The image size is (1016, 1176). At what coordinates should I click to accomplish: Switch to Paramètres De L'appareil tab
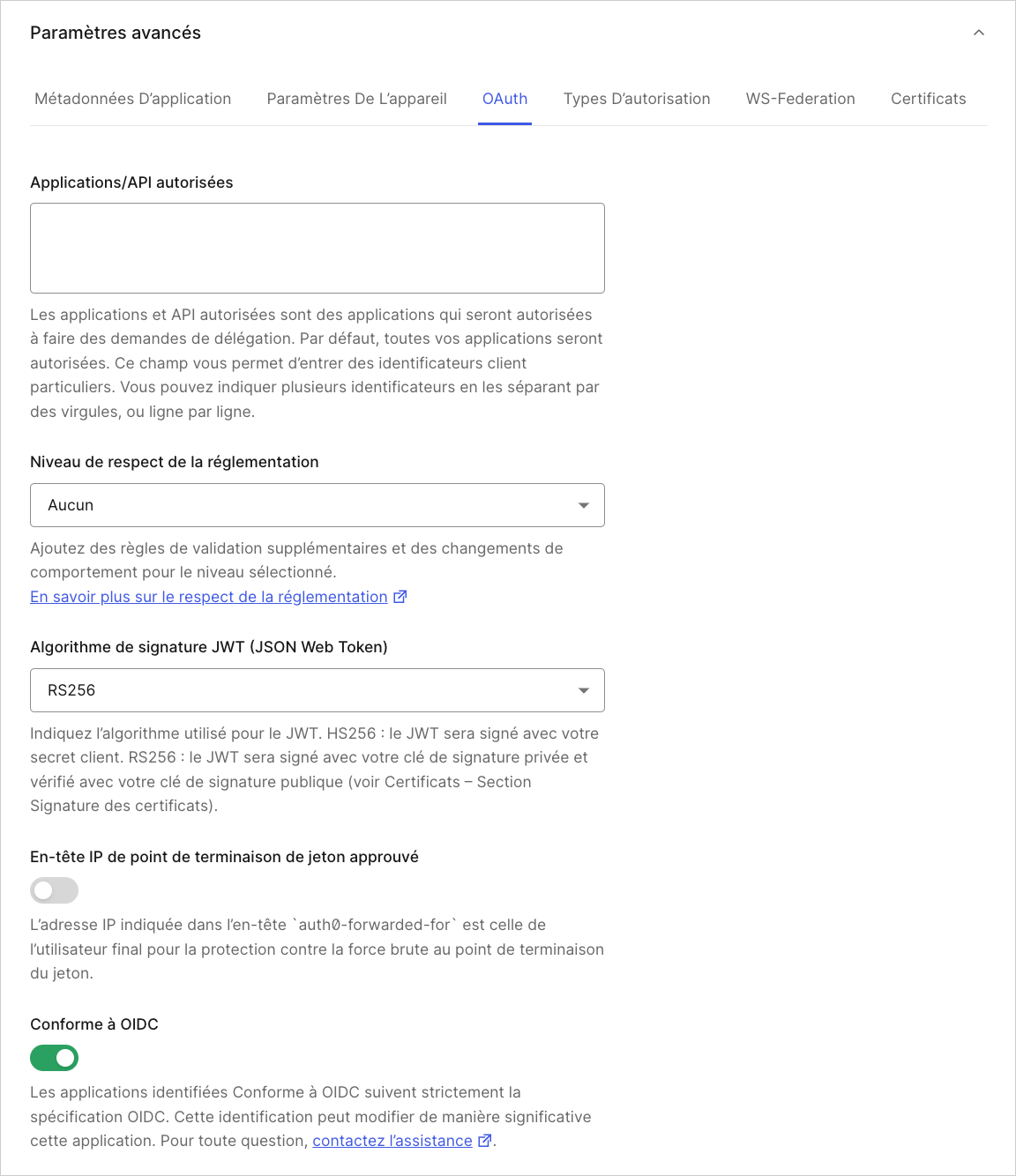click(x=356, y=99)
